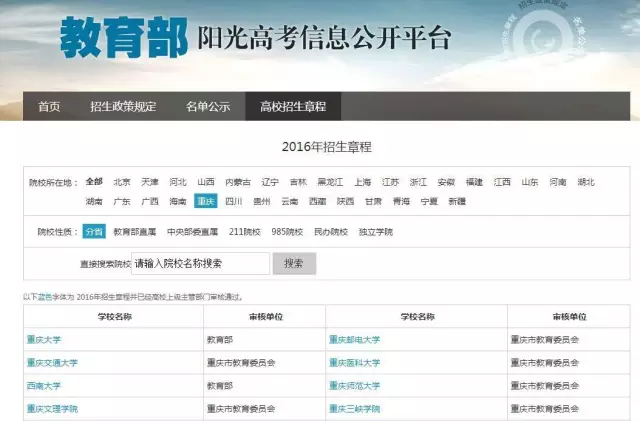Select the 江西 location filter
The height and width of the screenshot is (421, 640).
[x=502, y=182]
